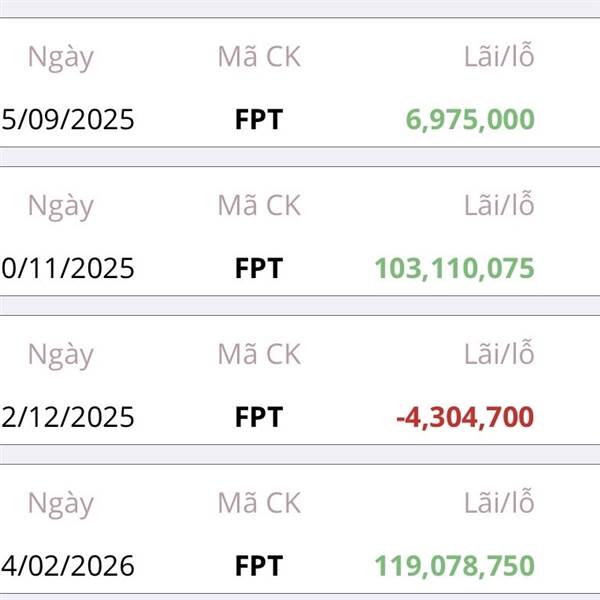The width and height of the screenshot is (600, 600).
Task: Click the Lãi/lỗ header above 119,078,750
Action: (x=499, y=503)
